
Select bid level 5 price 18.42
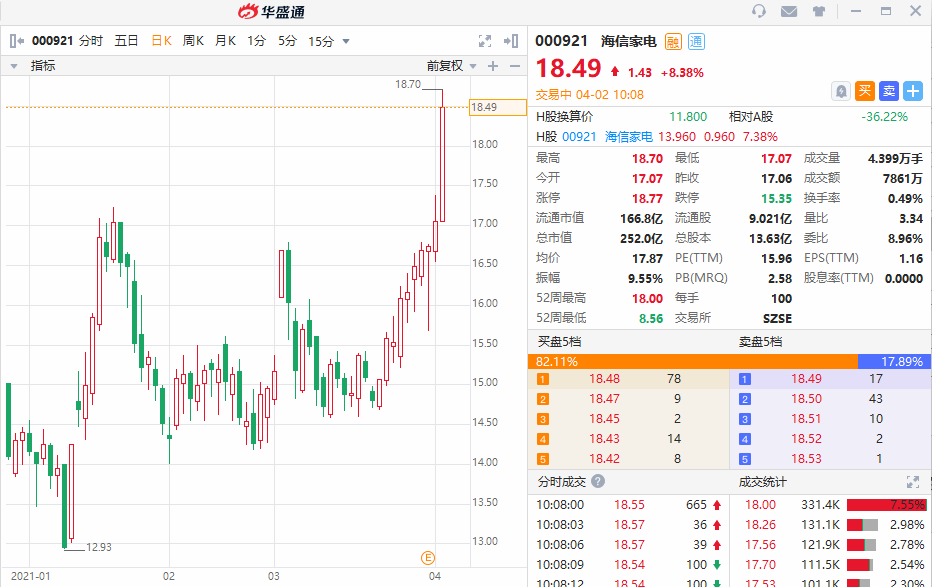pos(604,459)
